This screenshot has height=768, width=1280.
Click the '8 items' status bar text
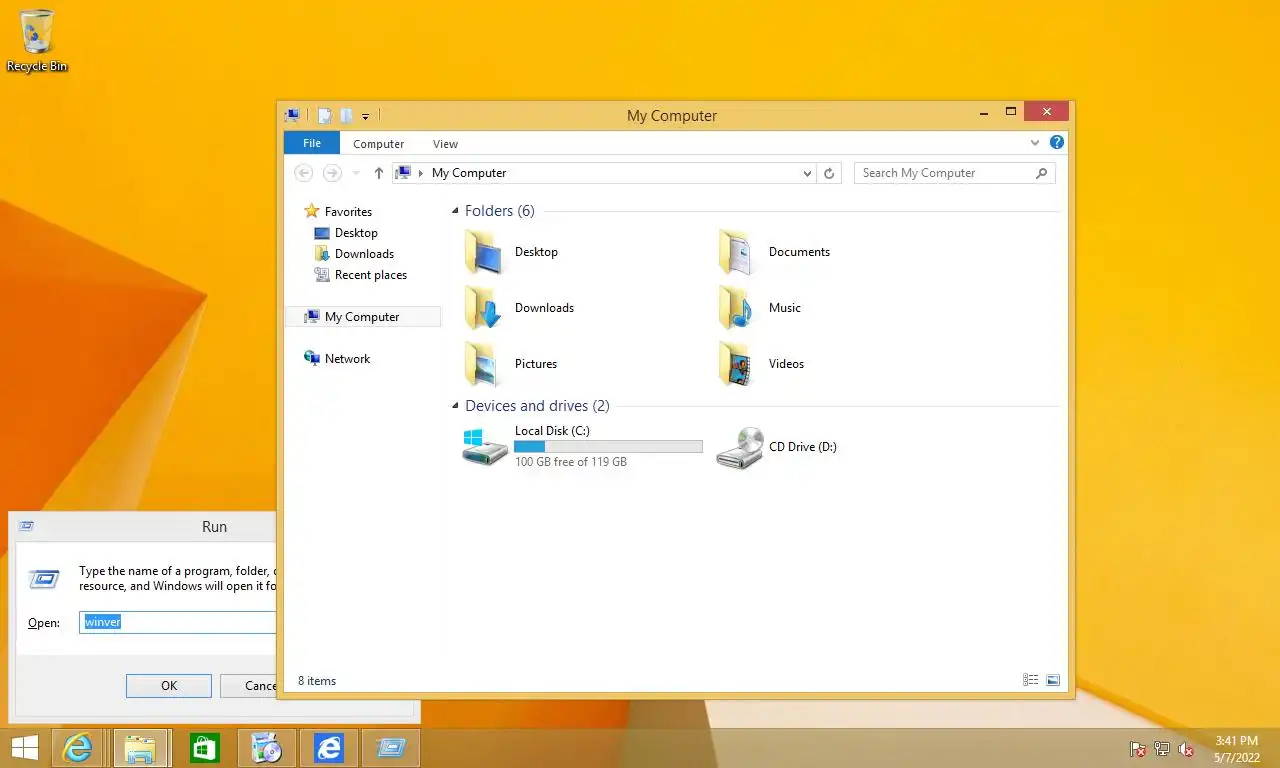pos(317,681)
